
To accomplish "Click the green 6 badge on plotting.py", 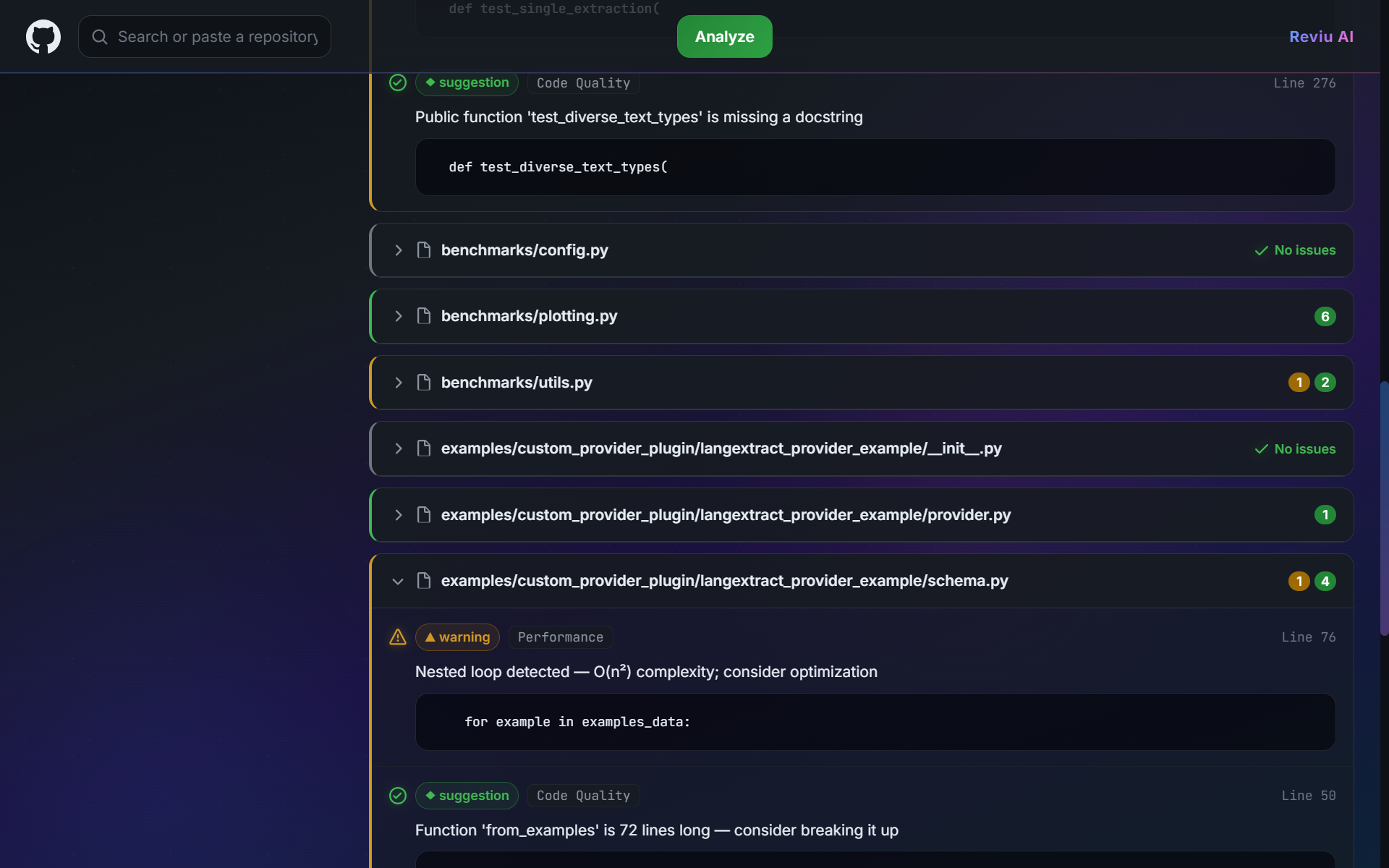I will pyautogui.click(x=1325, y=316).
